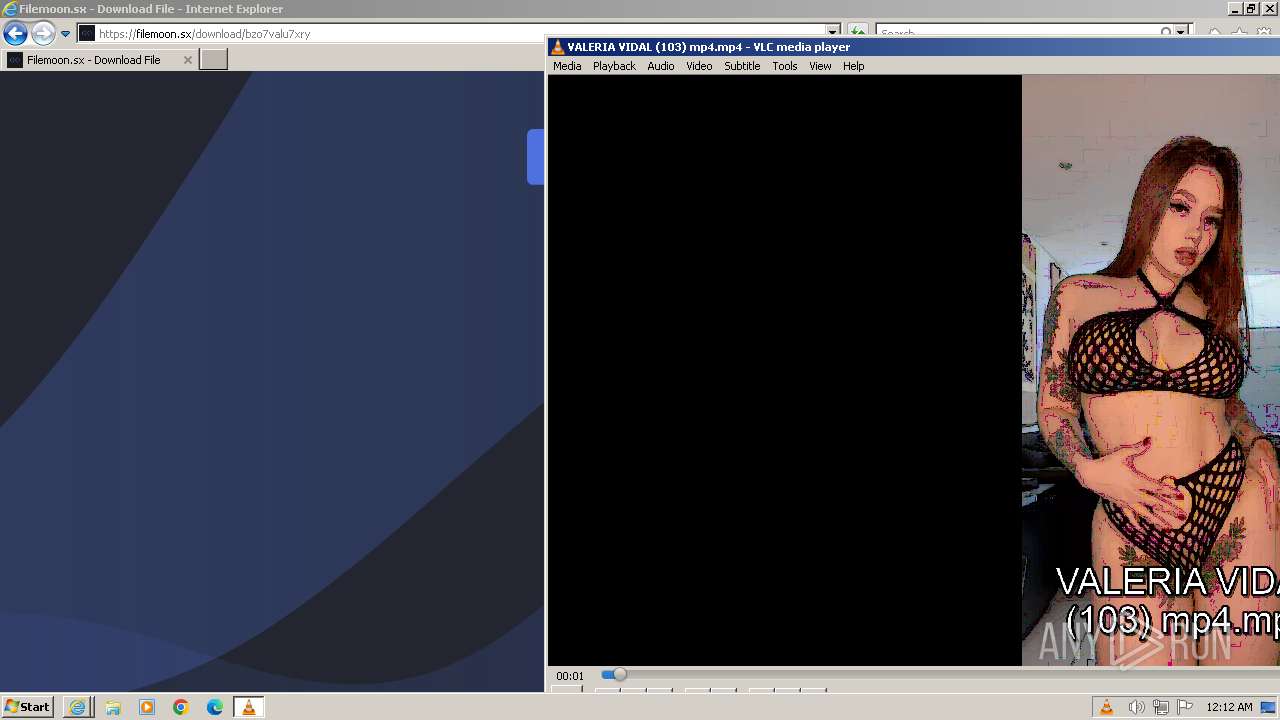This screenshot has height=720, width=1280.
Task: Click the VLC cone icon in system tray
Action: (x=1106, y=707)
